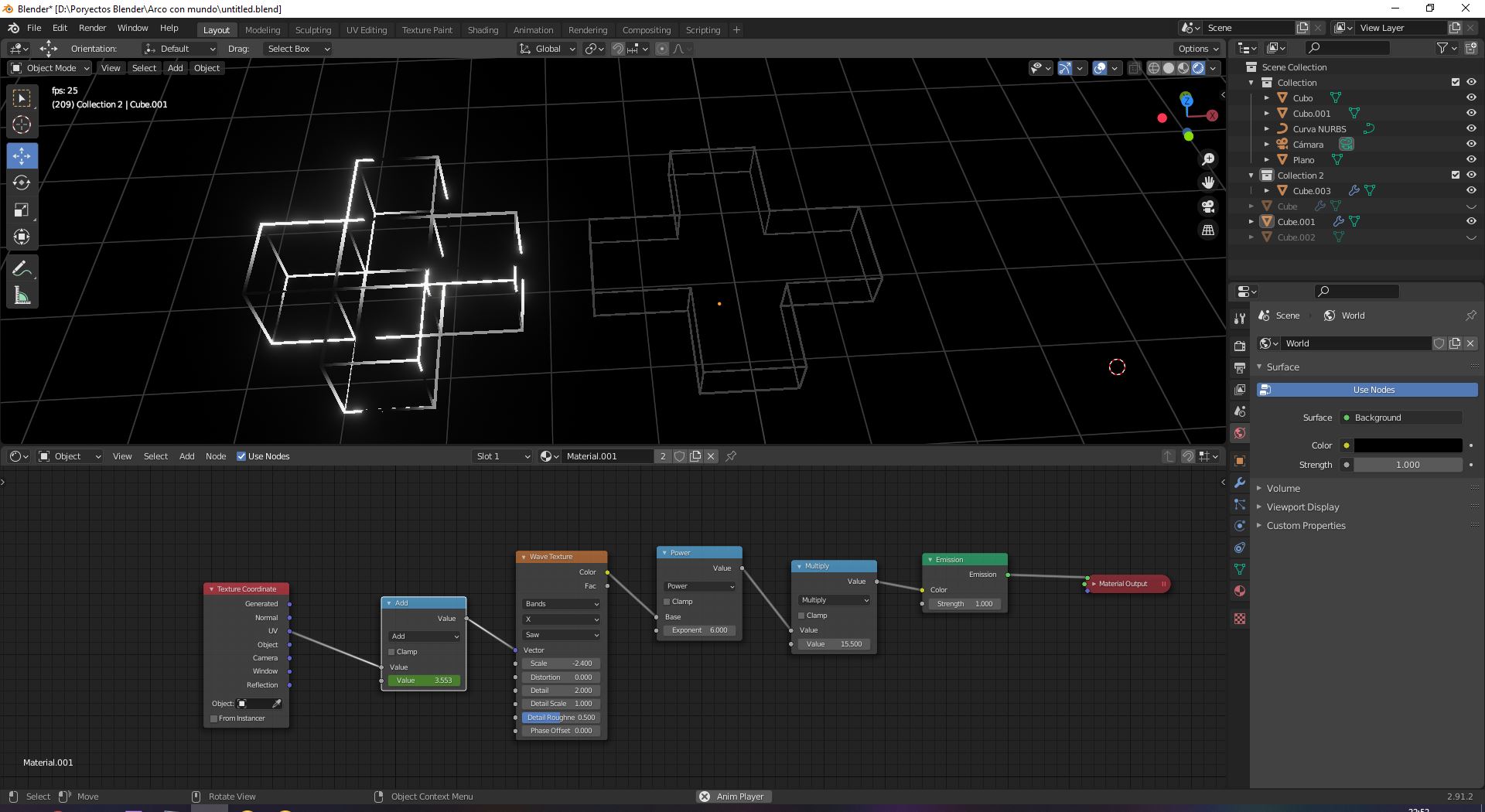Click the pan view hand icon
The image size is (1485, 812).
(1207, 183)
